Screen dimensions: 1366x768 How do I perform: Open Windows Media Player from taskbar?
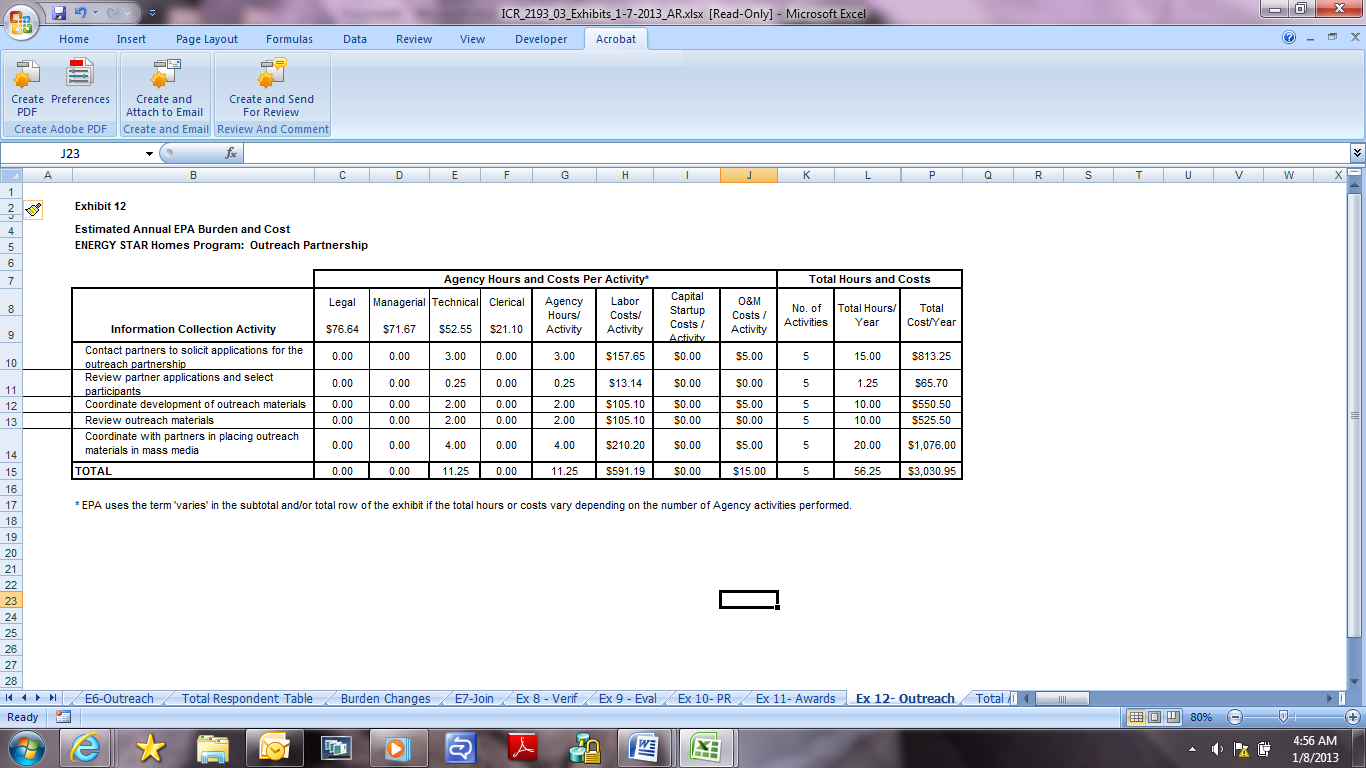pos(398,747)
